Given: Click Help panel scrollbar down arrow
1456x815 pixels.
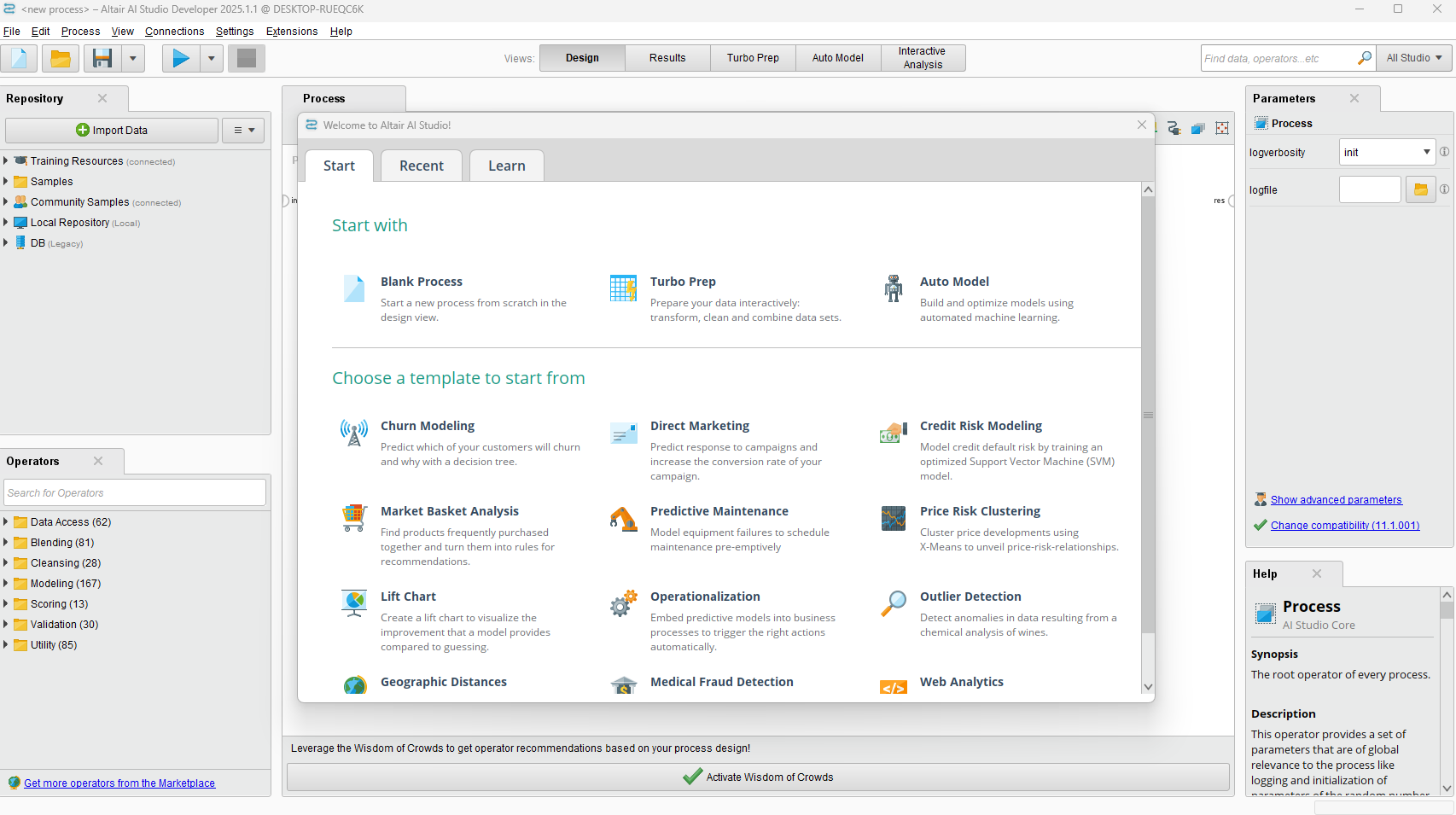Looking at the screenshot, I should (1447, 789).
